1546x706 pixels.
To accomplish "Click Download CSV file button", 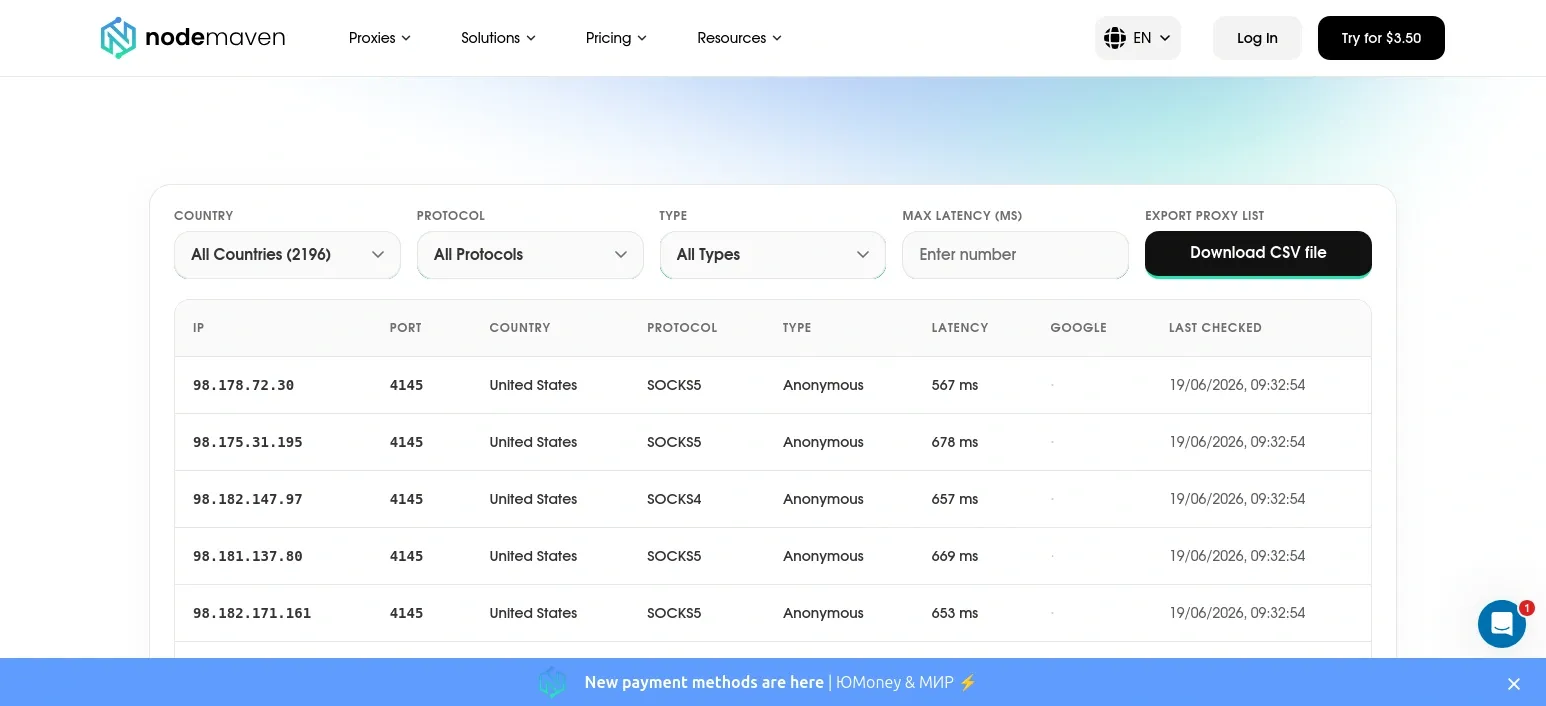I will [x=1258, y=253].
